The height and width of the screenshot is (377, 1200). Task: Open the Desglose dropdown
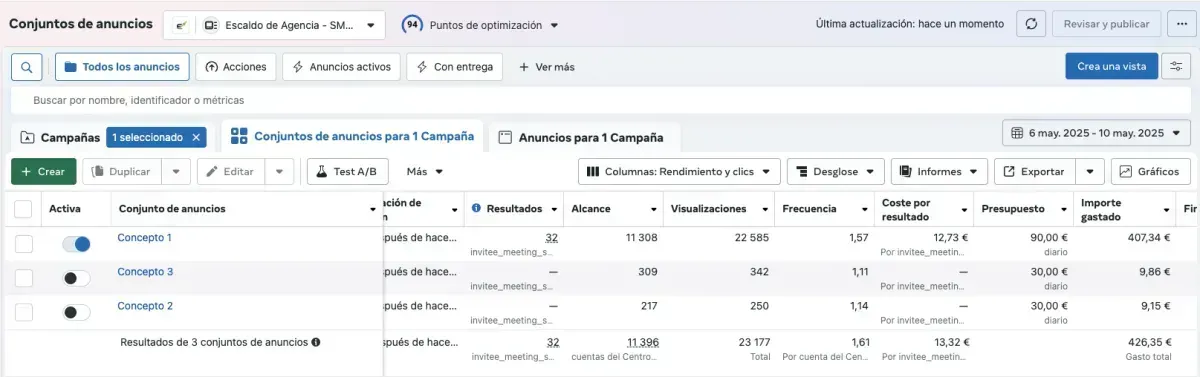836,171
